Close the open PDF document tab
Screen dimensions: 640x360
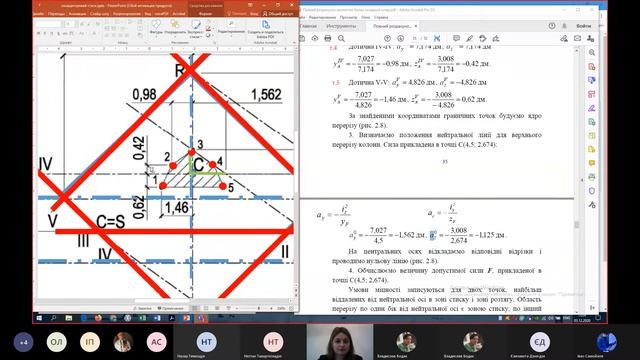pos(416,26)
